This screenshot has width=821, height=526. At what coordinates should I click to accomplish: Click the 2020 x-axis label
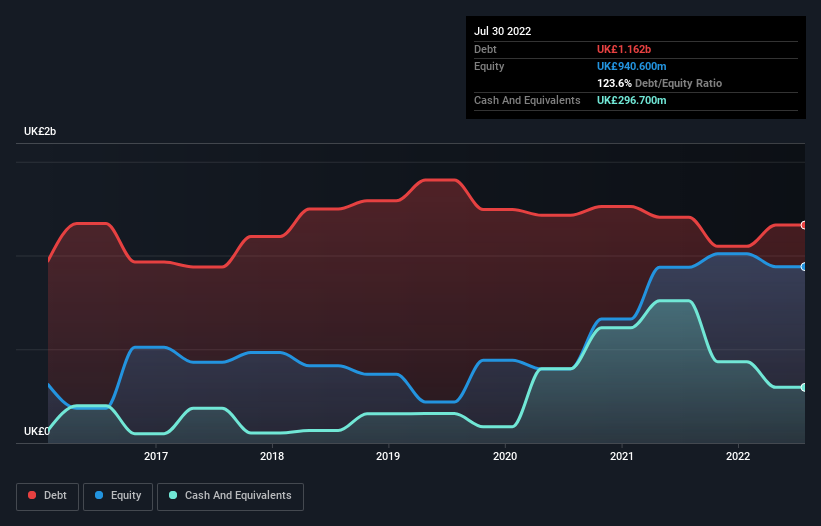click(505, 456)
